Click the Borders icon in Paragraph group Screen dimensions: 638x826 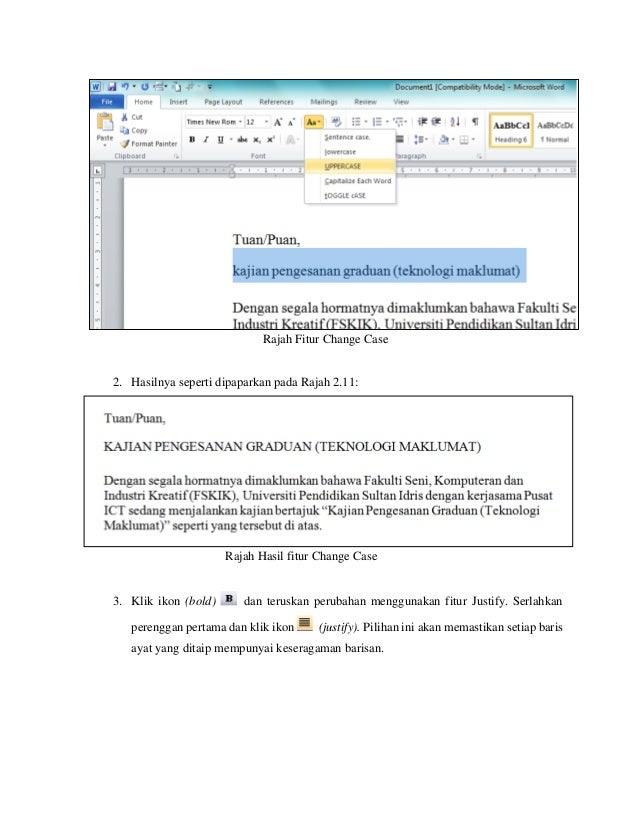tap(464, 140)
